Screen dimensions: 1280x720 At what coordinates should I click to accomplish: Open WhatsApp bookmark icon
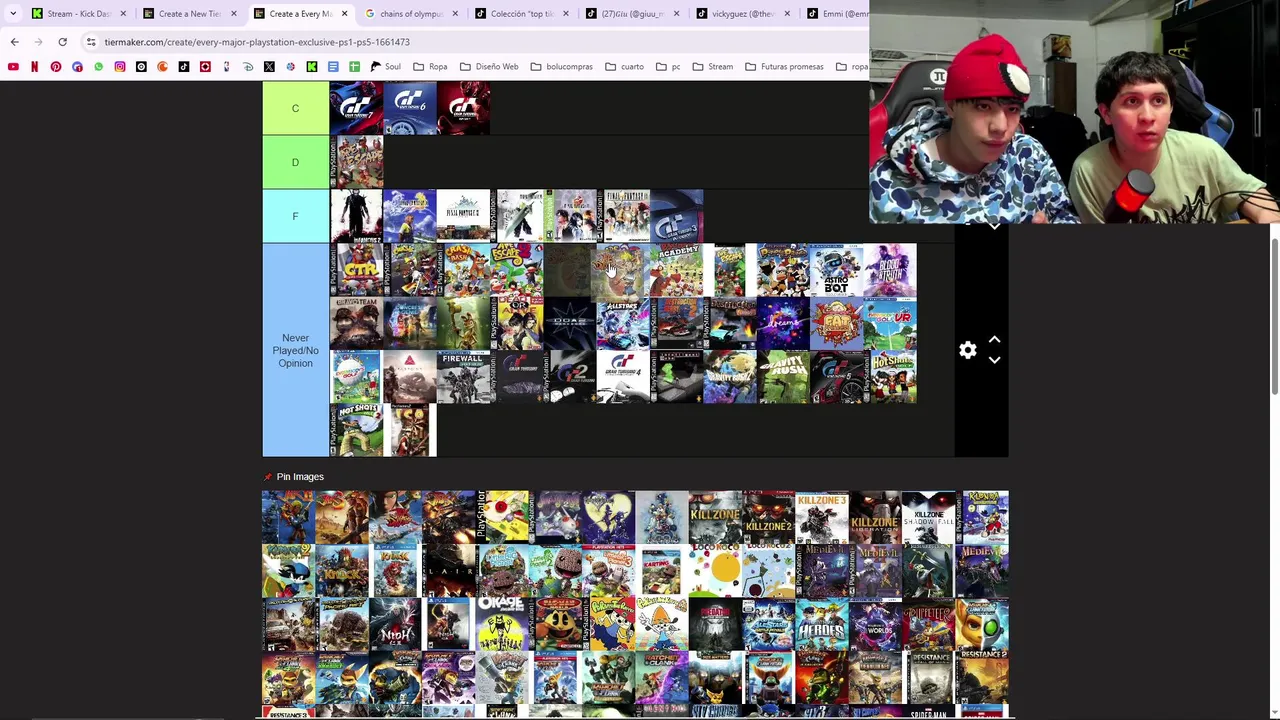pyautogui.click(x=98, y=67)
